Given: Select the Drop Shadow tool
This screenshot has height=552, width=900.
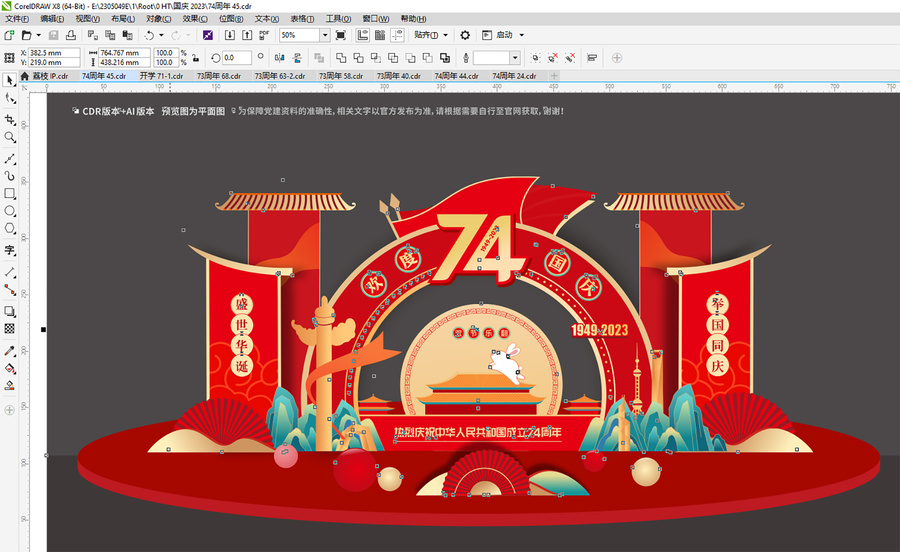Looking at the screenshot, I should pyautogui.click(x=9, y=311).
